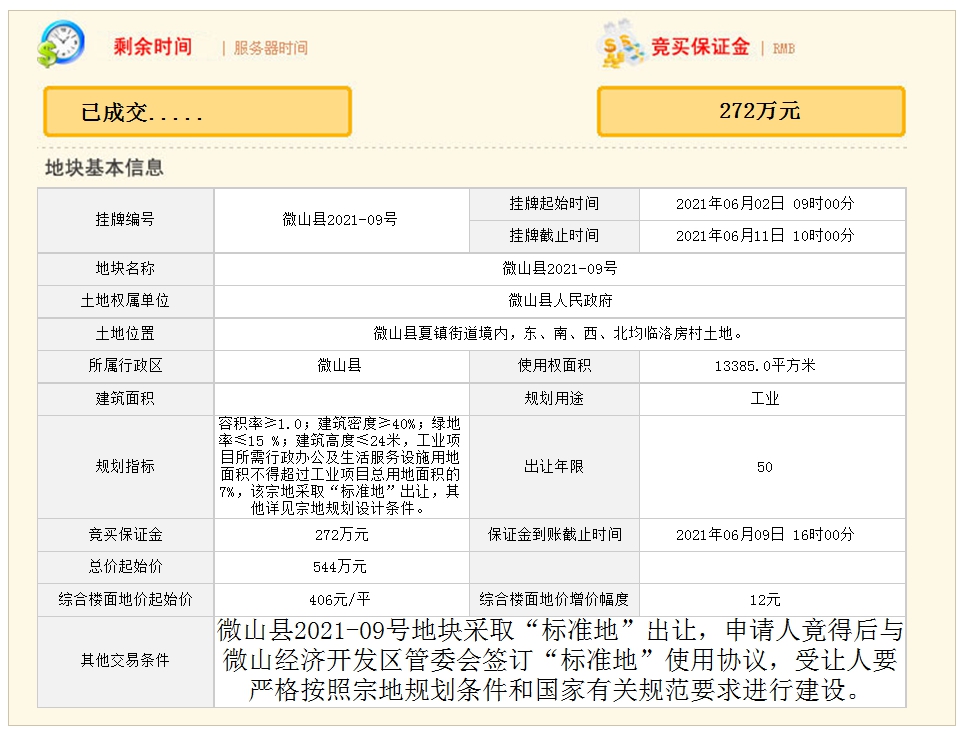
Task: Select the 地块名称 value 微山县2021-09号
Action: point(559,269)
